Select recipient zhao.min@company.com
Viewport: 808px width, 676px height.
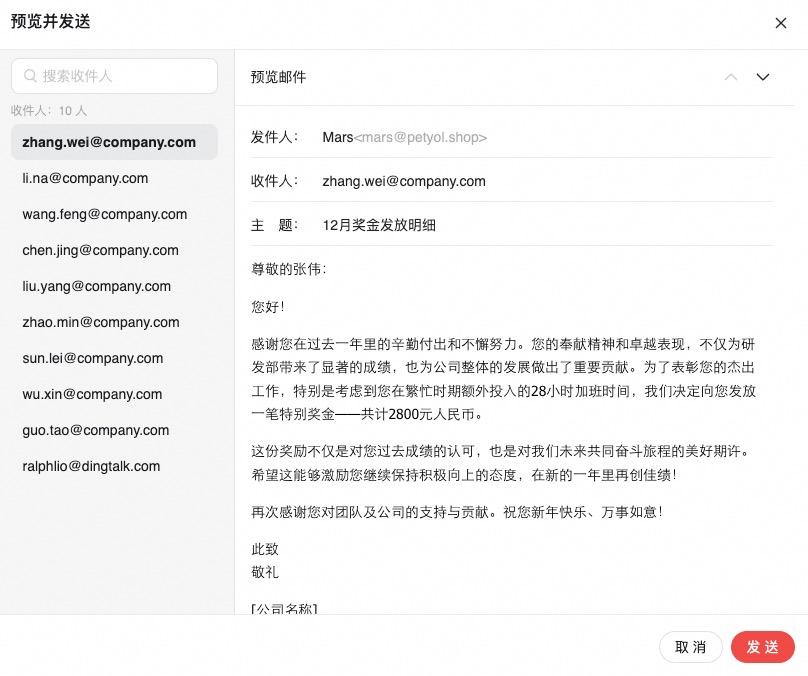[100, 322]
